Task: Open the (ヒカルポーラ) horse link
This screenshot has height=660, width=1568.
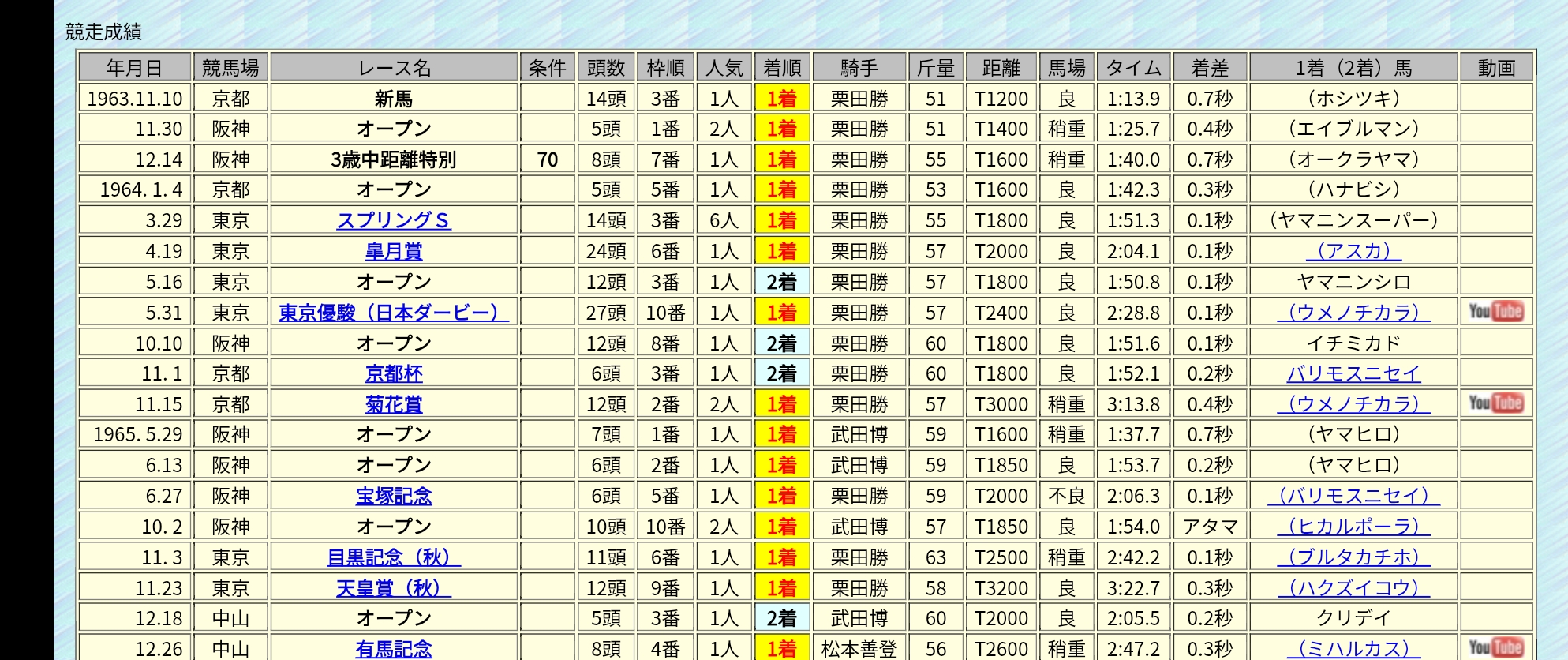Action: click(x=1353, y=527)
